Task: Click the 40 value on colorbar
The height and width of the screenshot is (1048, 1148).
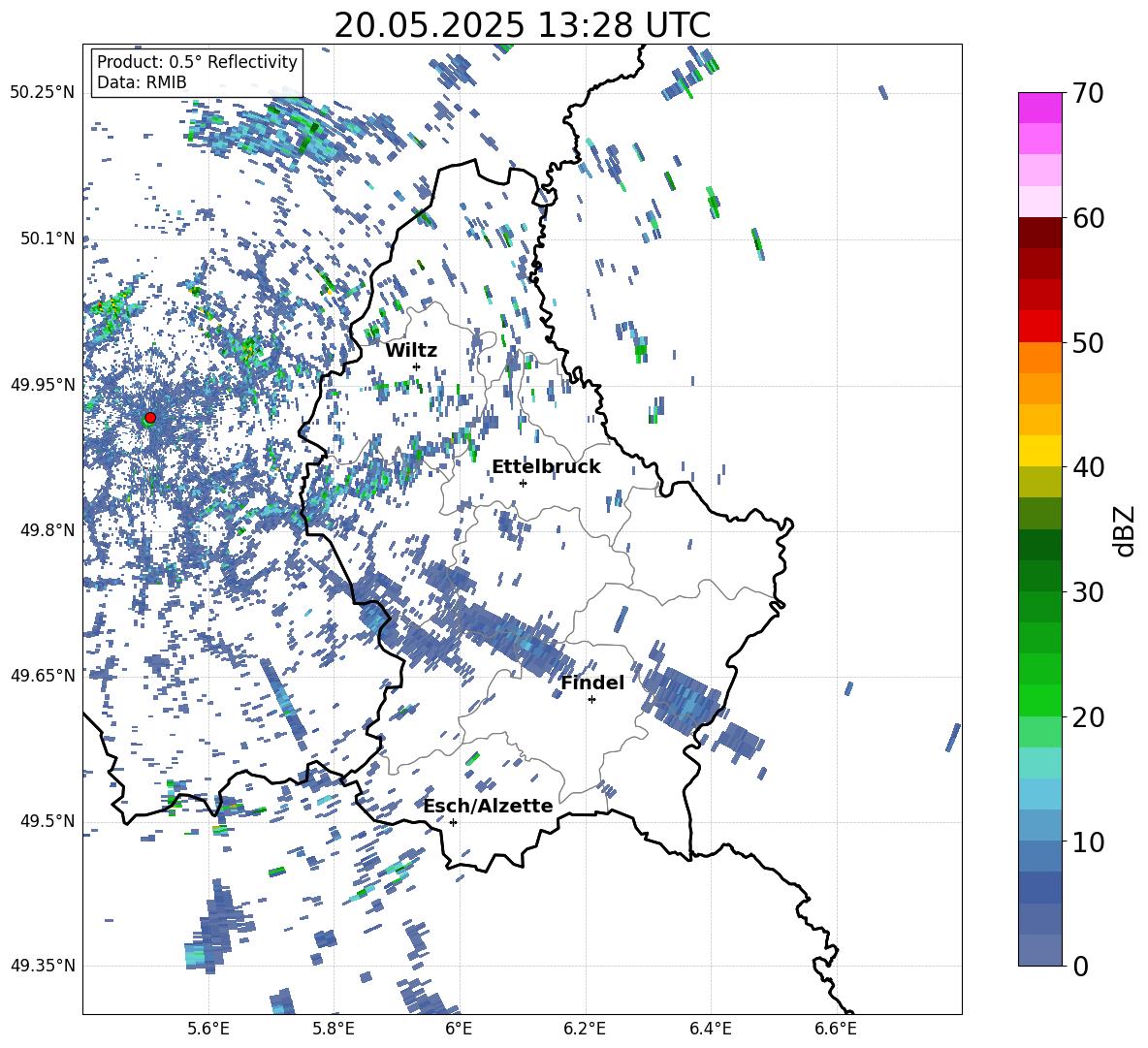Action: pyautogui.click(x=1088, y=467)
